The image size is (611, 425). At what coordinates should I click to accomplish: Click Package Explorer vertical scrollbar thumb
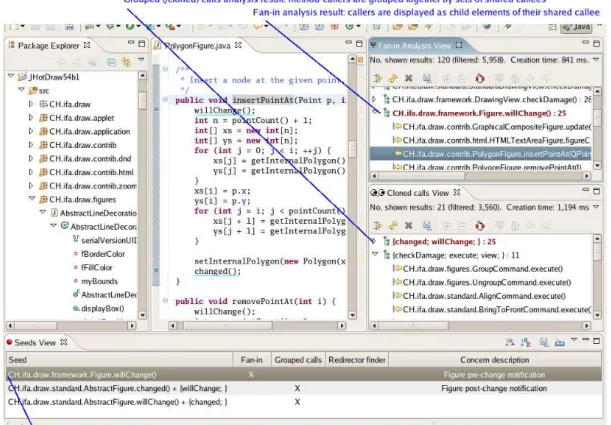(142, 100)
